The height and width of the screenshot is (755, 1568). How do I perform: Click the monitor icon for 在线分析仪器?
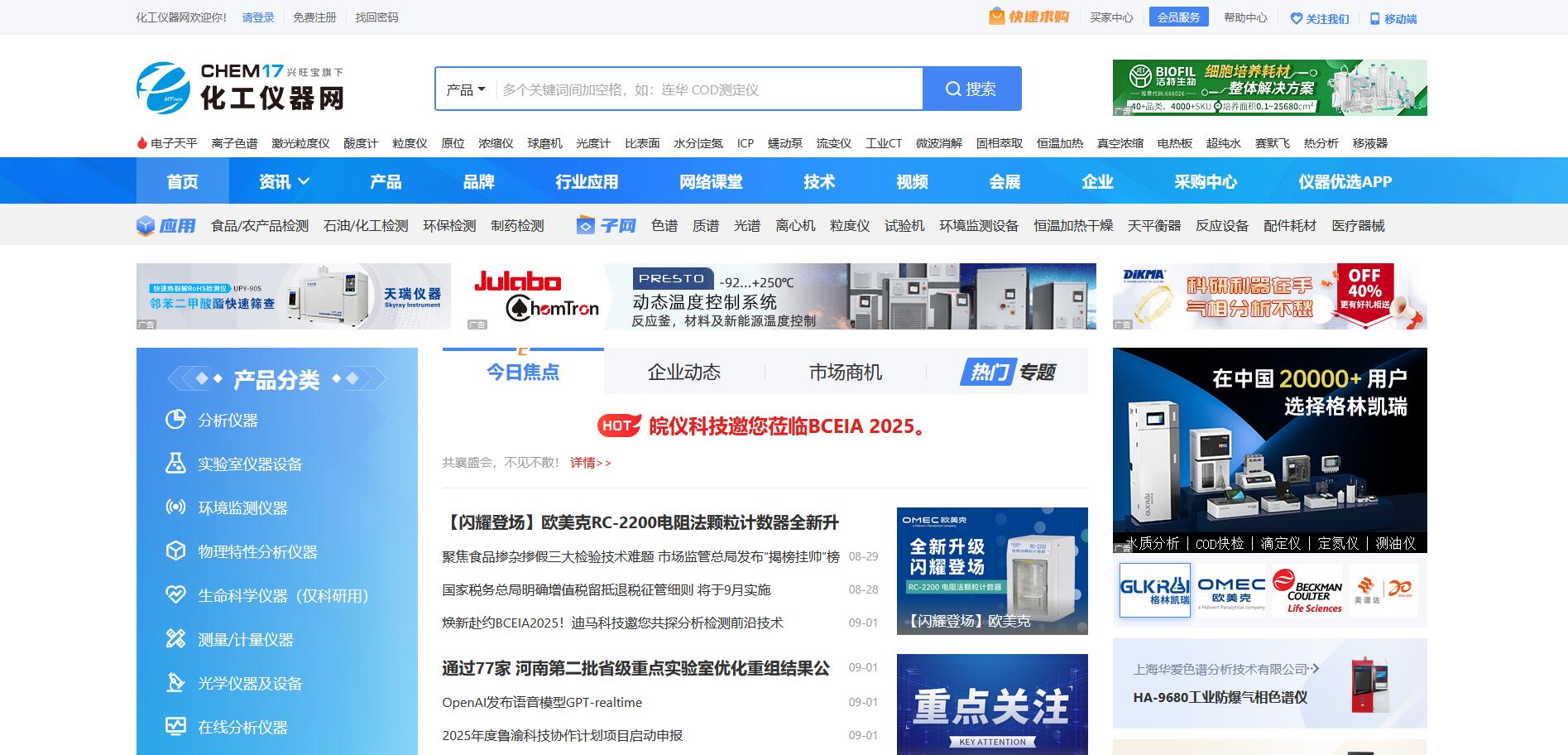coord(175,727)
